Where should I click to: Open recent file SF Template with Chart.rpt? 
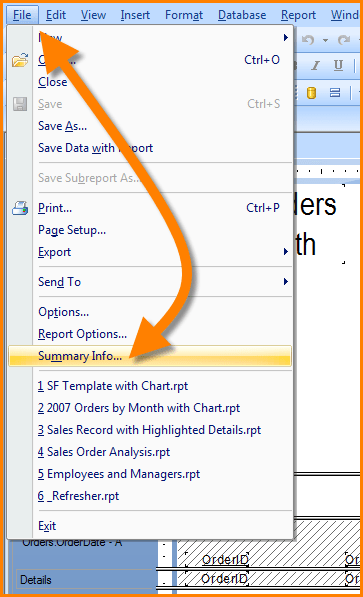click(x=113, y=386)
